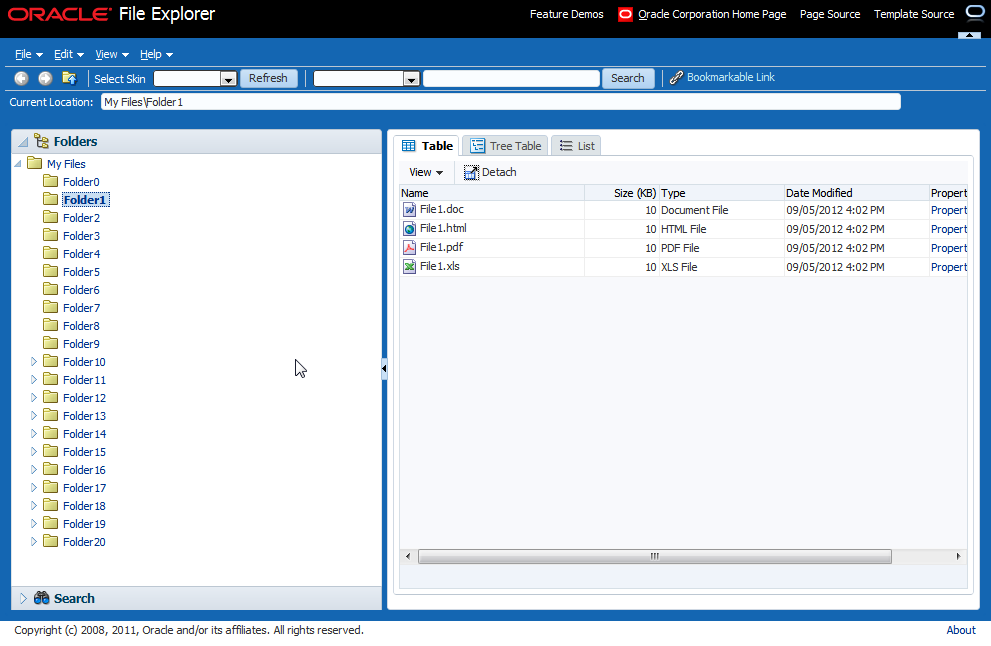Collapse the Folders panel disclosure triangle
This screenshot has width=991, height=646.
pos(23,142)
